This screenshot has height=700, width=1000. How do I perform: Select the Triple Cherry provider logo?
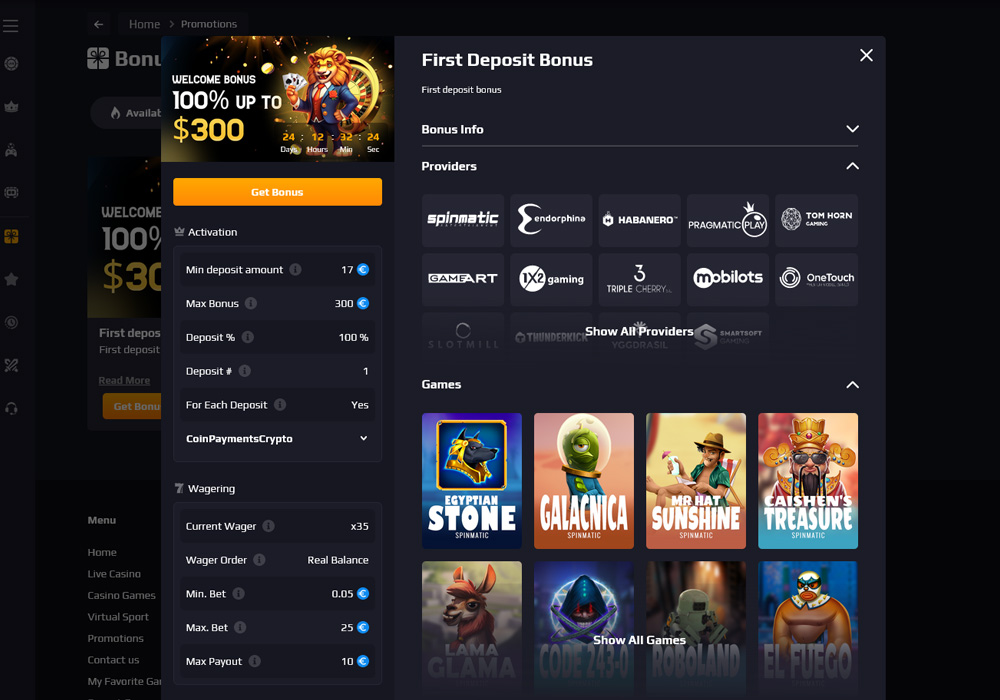640,279
